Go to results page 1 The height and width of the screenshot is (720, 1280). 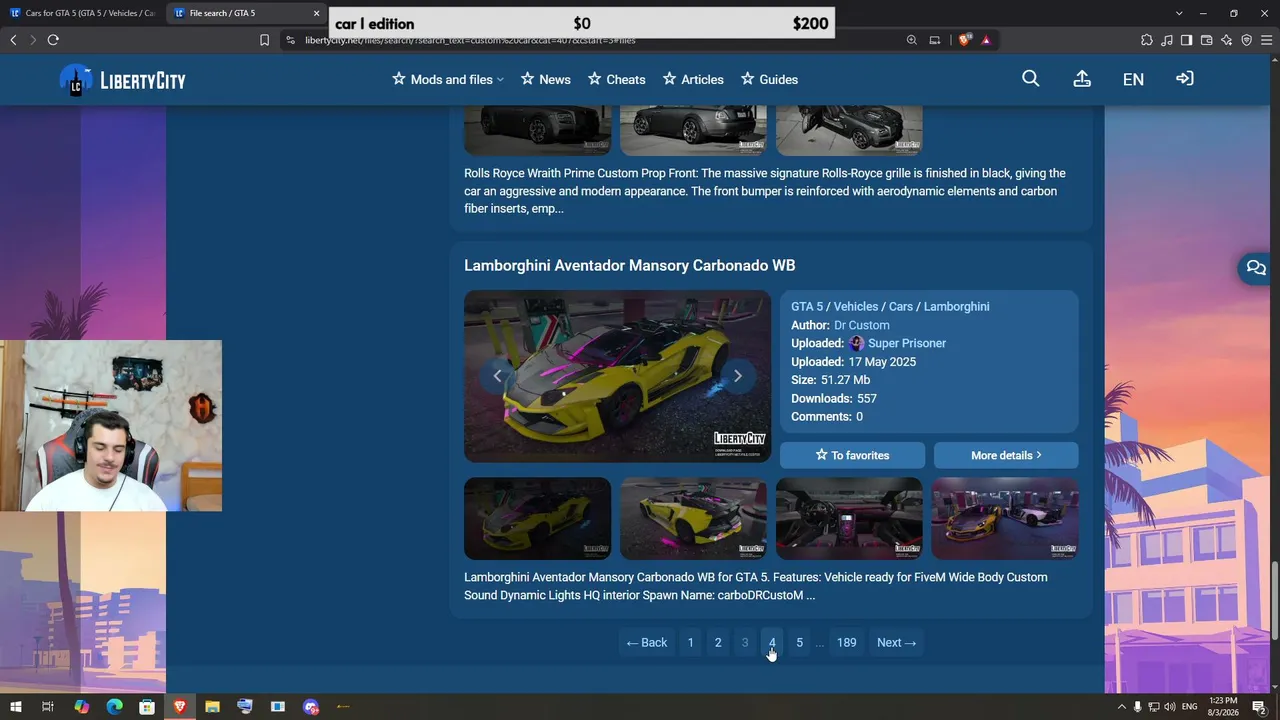coord(690,643)
